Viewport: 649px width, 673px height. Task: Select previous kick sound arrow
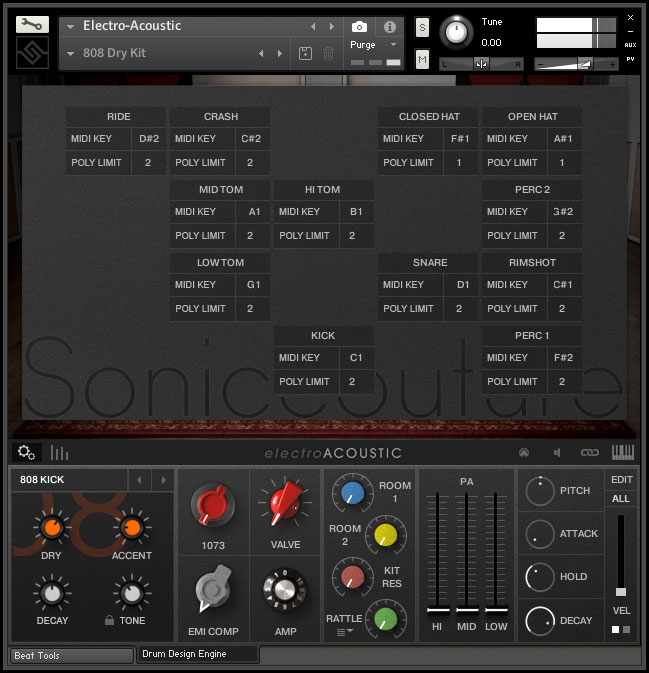click(x=139, y=480)
